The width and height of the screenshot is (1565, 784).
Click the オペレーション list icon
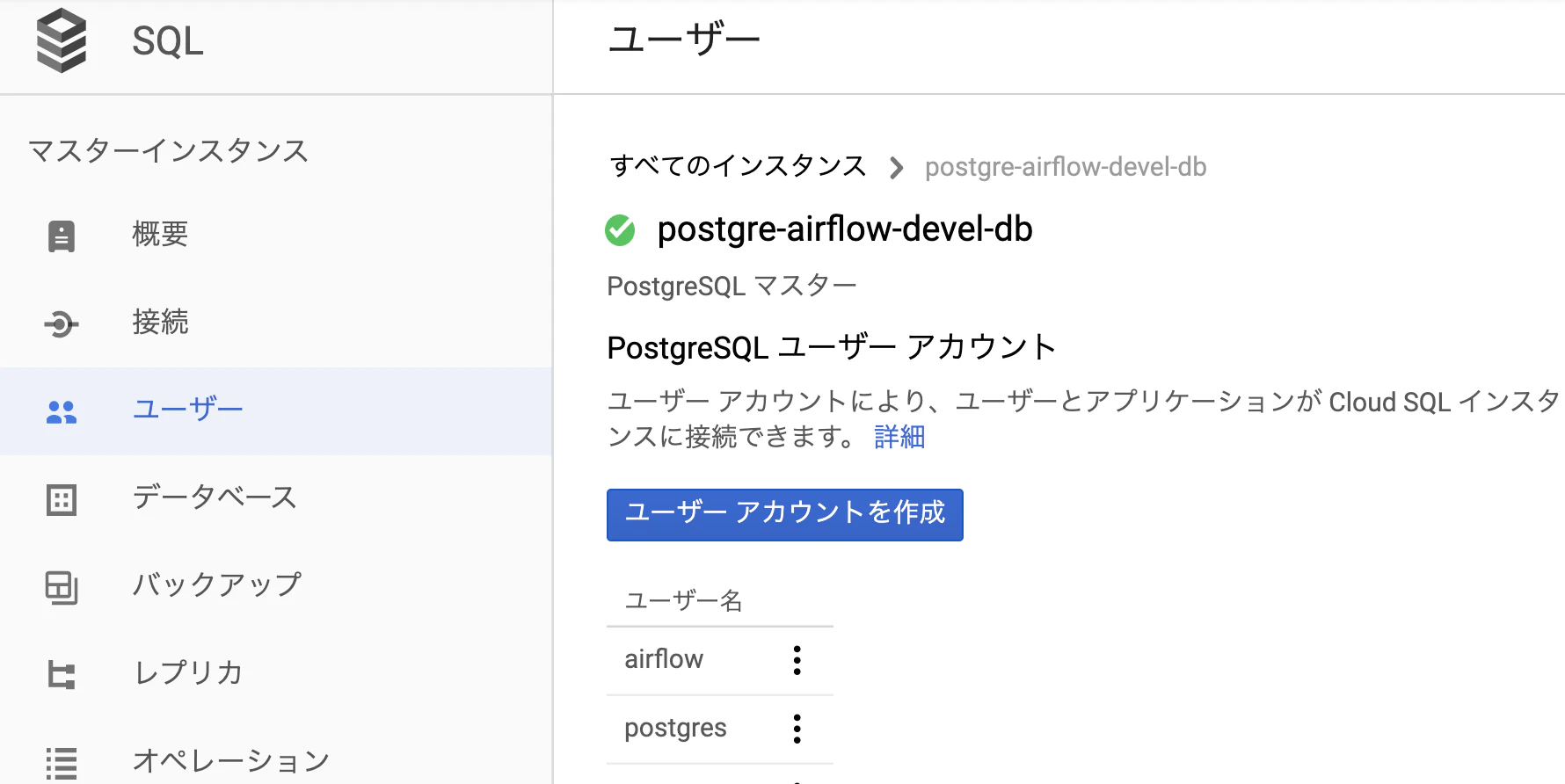click(62, 763)
